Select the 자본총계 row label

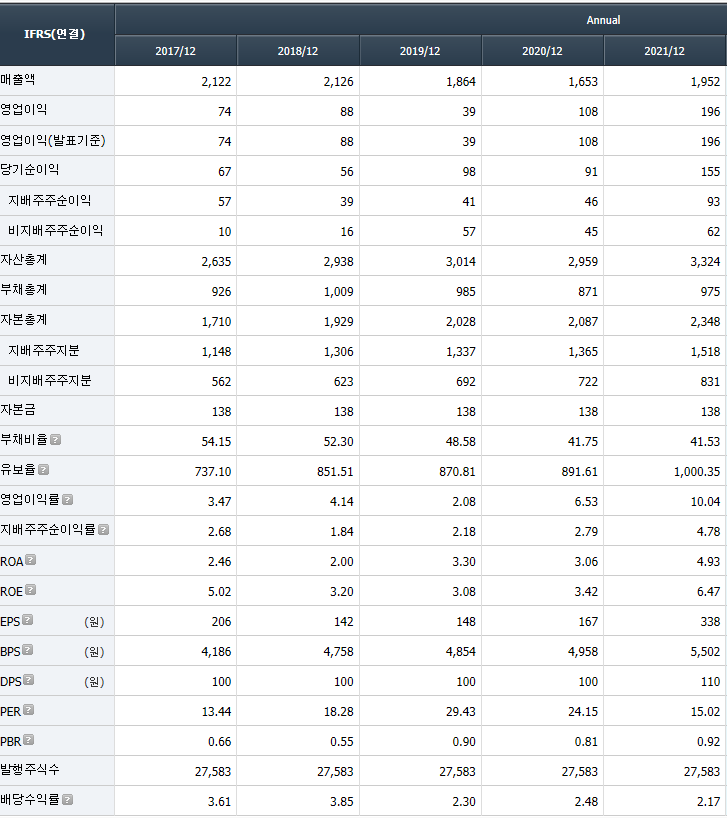pos(23,320)
